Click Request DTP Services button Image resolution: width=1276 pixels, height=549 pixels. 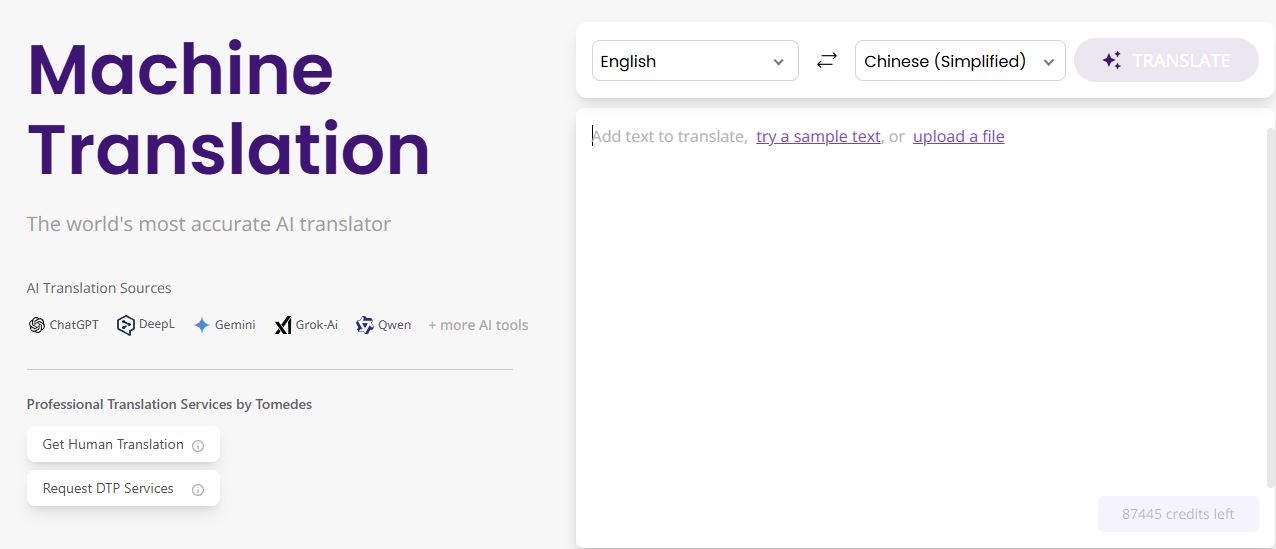[108, 489]
